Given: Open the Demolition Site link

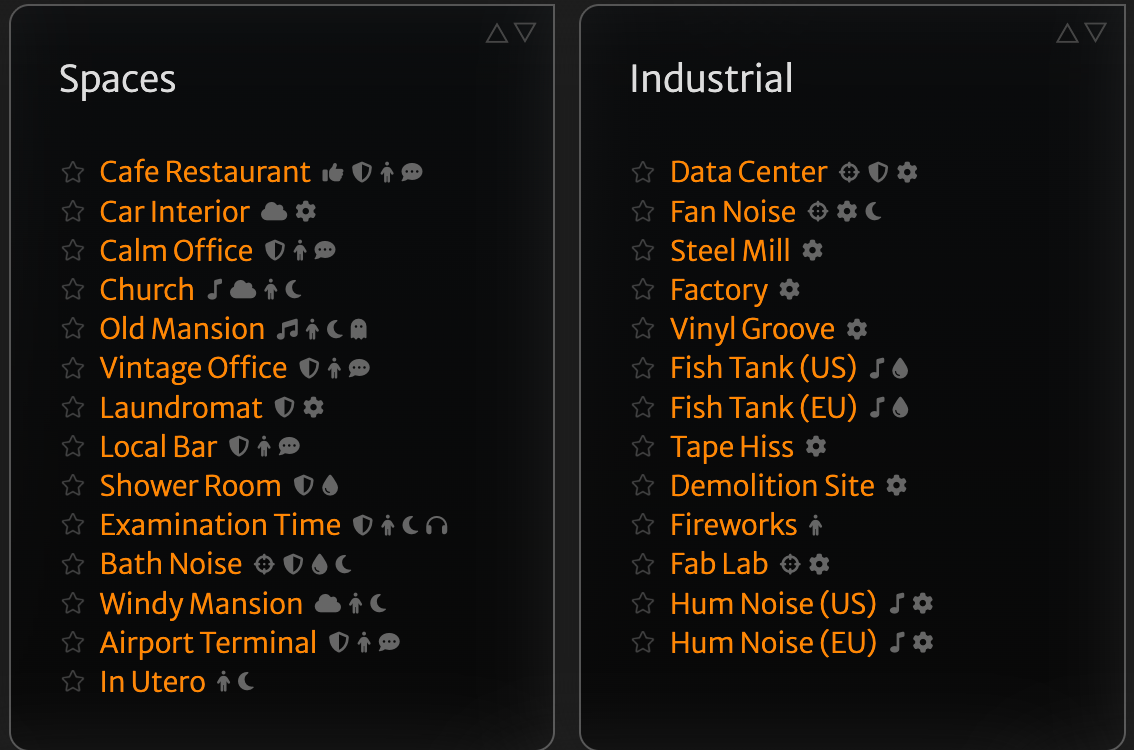Looking at the screenshot, I should click(772, 486).
